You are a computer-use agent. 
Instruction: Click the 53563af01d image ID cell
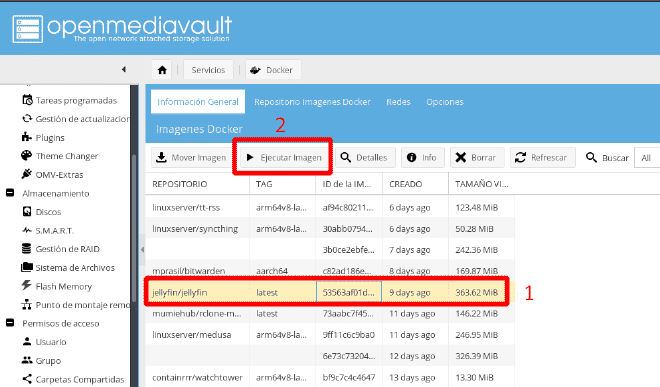(x=349, y=292)
